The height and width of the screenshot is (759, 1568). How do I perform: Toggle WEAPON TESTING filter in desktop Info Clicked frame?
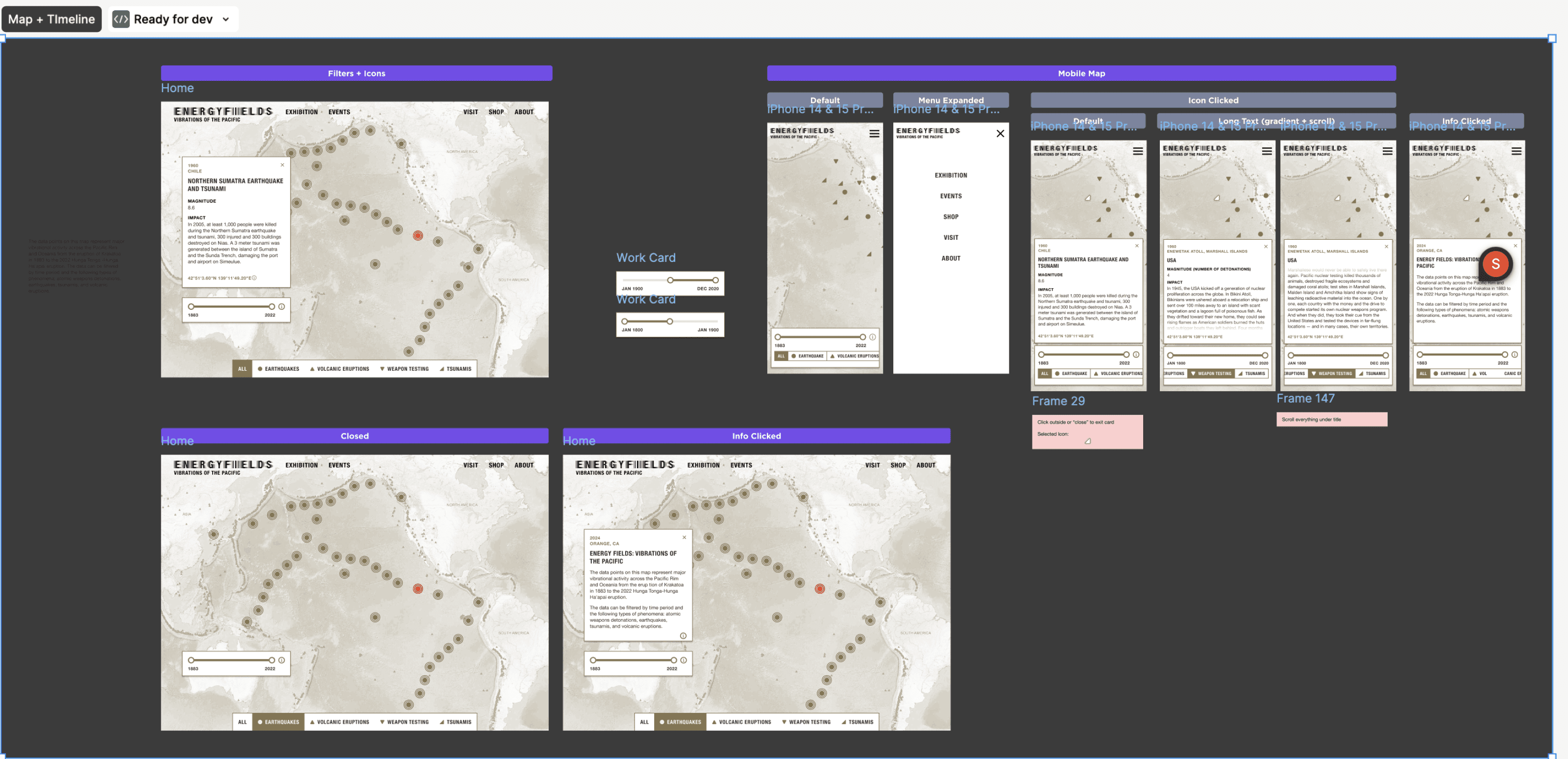tap(806, 722)
